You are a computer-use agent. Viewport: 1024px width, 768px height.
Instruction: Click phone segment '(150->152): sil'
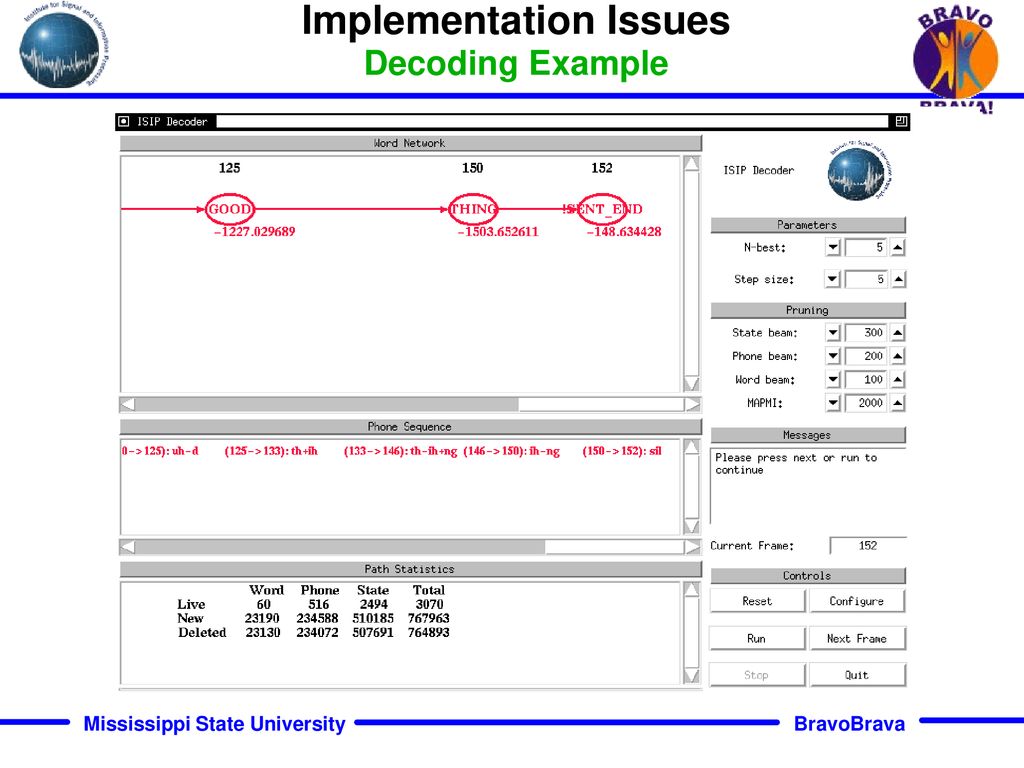tap(622, 451)
